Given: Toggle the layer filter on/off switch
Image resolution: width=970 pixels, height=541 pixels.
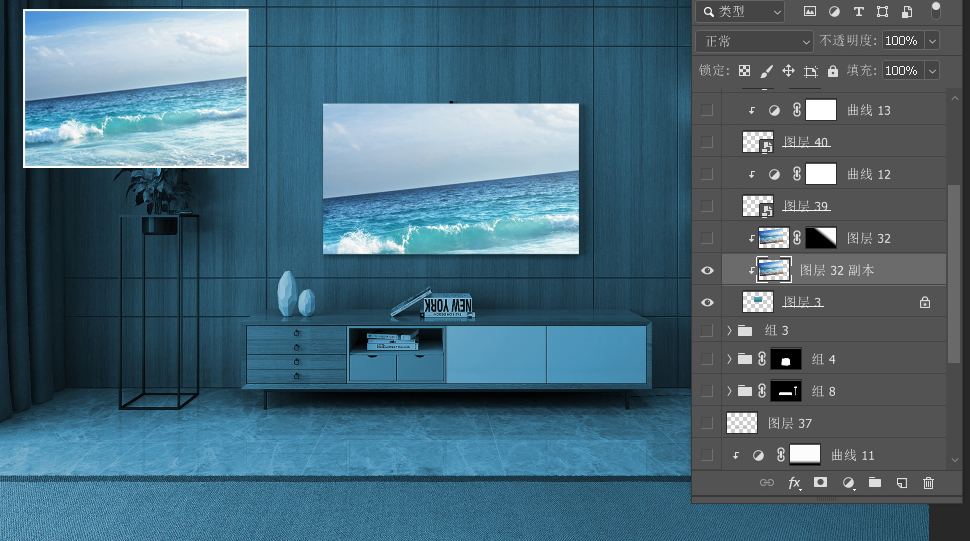Looking at the screenshot, I should (936, 10).
